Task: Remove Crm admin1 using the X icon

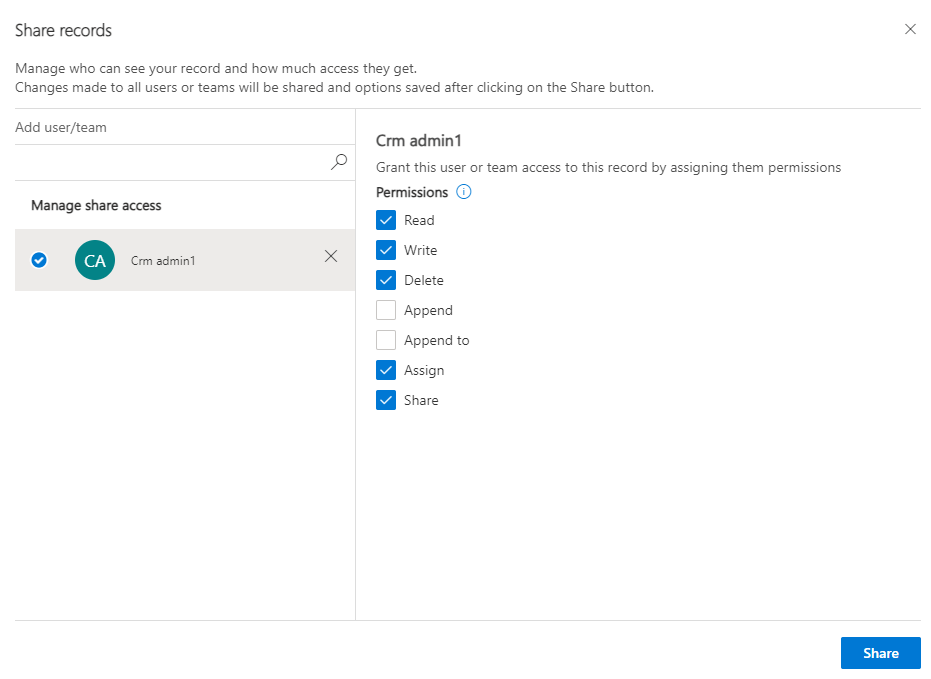Action: pyautogui.click(x=331, y=257)
